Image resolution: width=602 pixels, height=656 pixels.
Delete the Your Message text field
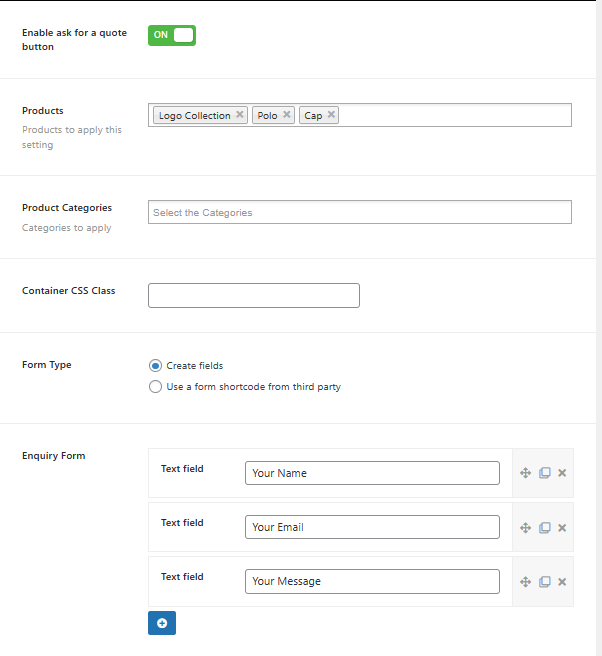coord(562,582)
